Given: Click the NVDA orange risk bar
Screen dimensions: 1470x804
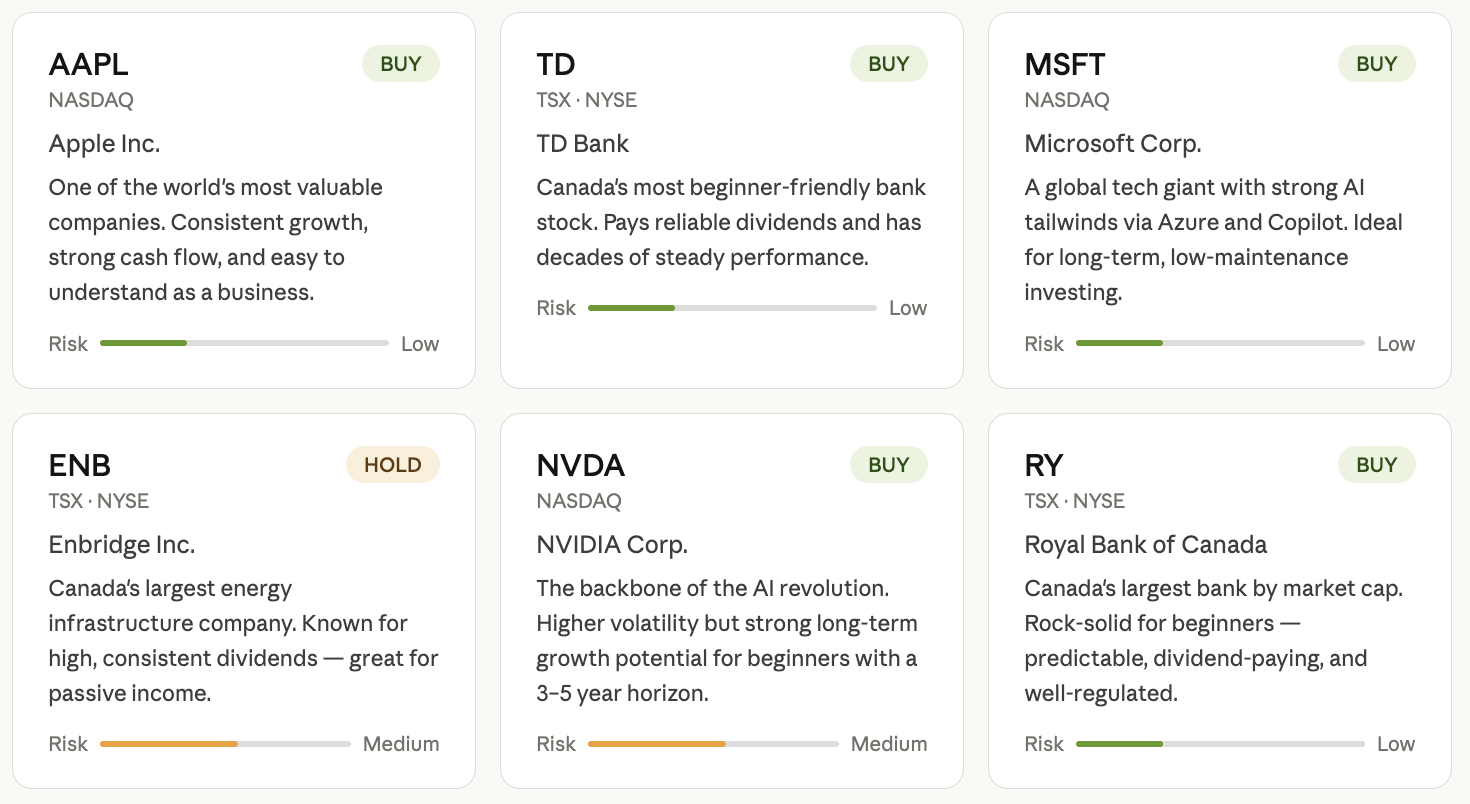Looking at the screenshot, I should [657, 744].
